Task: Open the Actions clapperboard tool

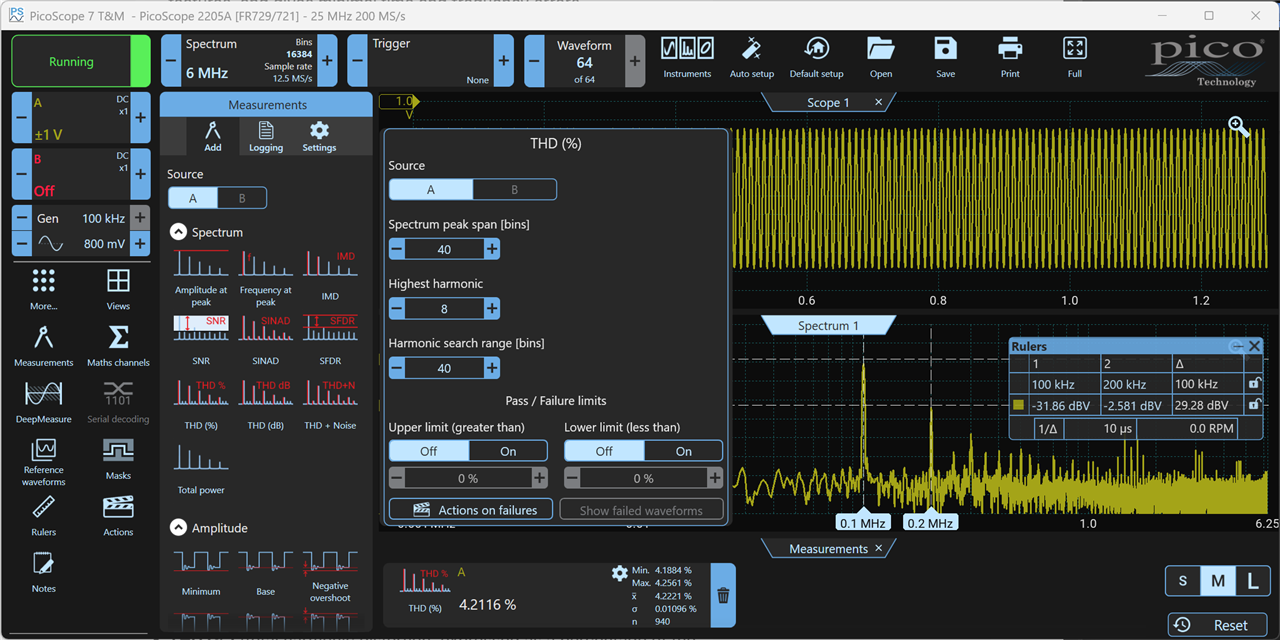Action: click(118, 516)
